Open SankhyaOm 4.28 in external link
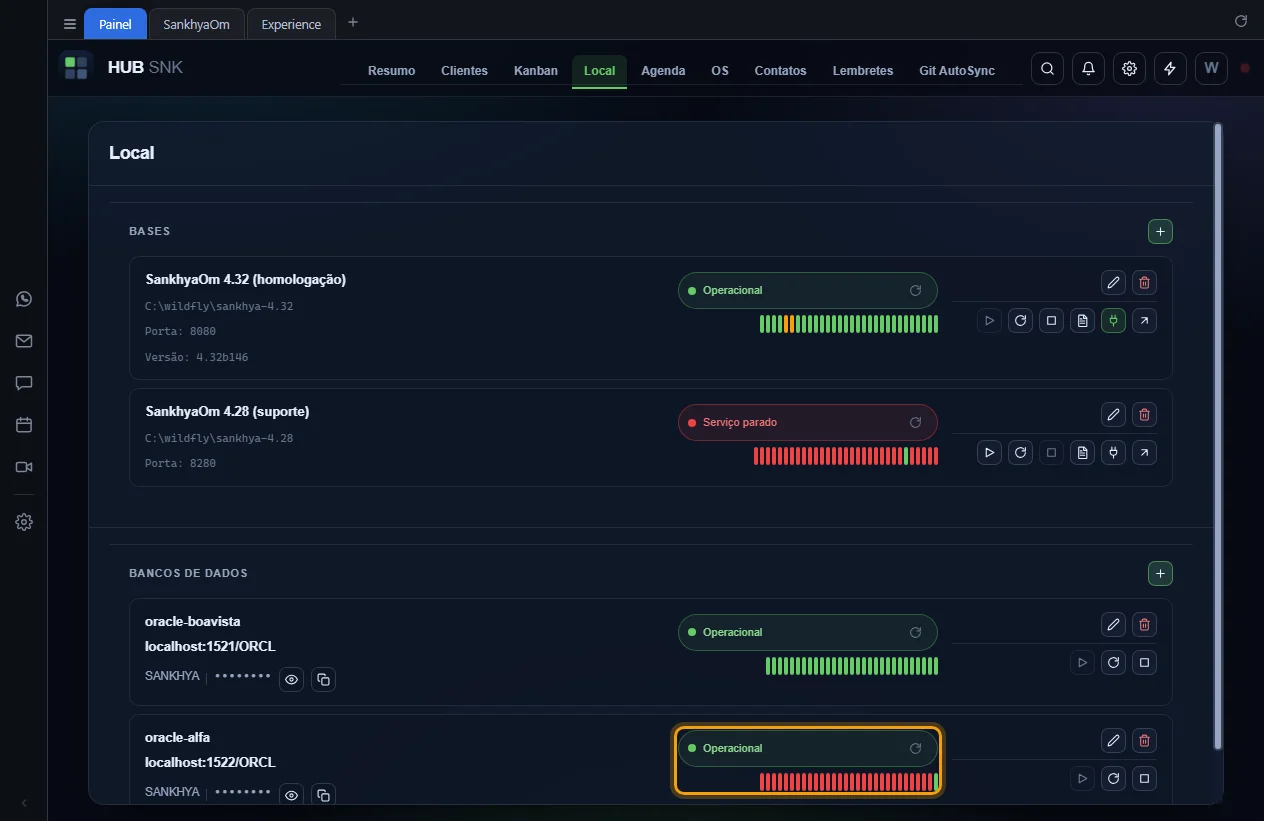The width and height of the screenshot is (1264, 821). 1144,453
